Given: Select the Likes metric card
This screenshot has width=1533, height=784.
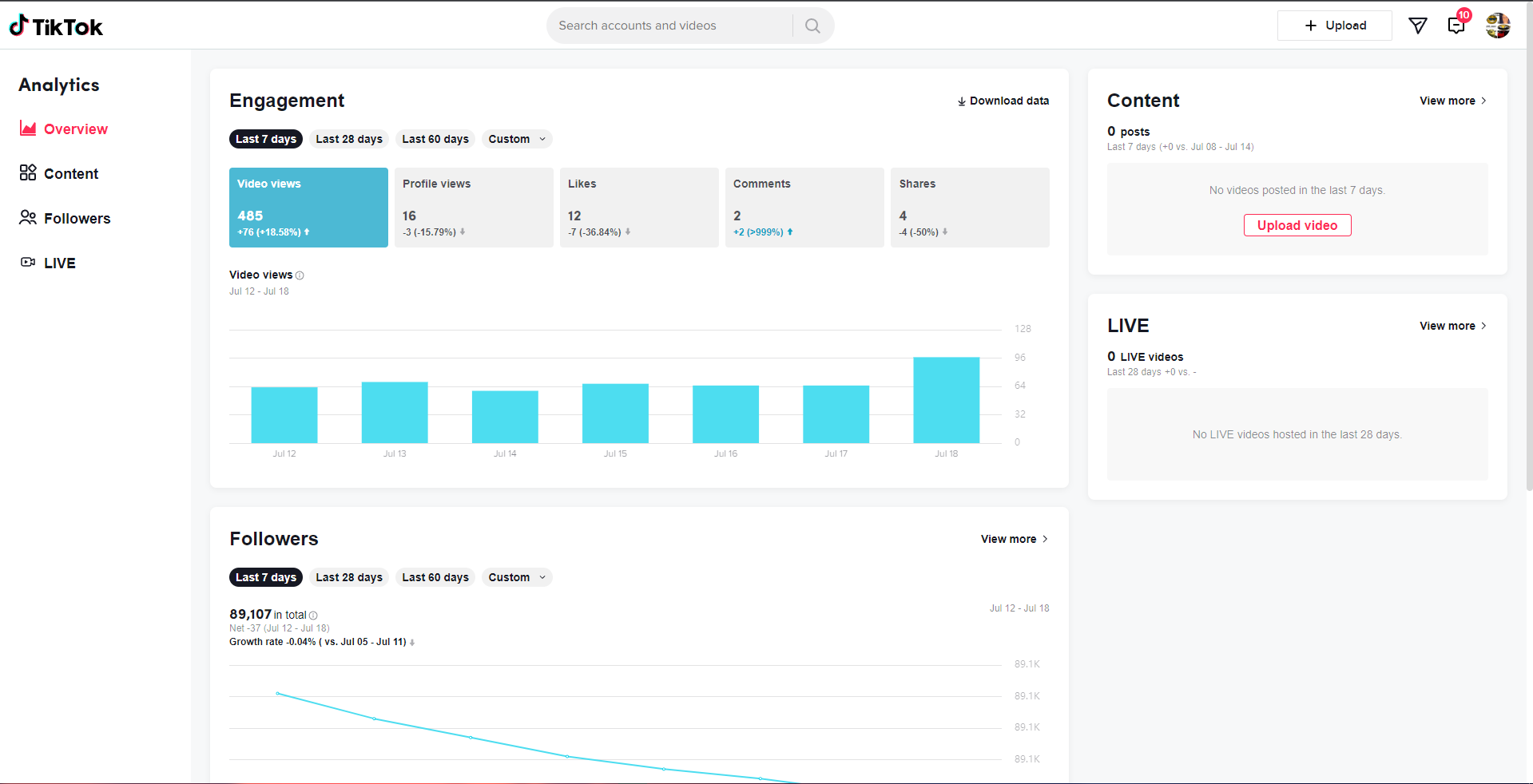Looking at the screenshot, I should point(639,208).
